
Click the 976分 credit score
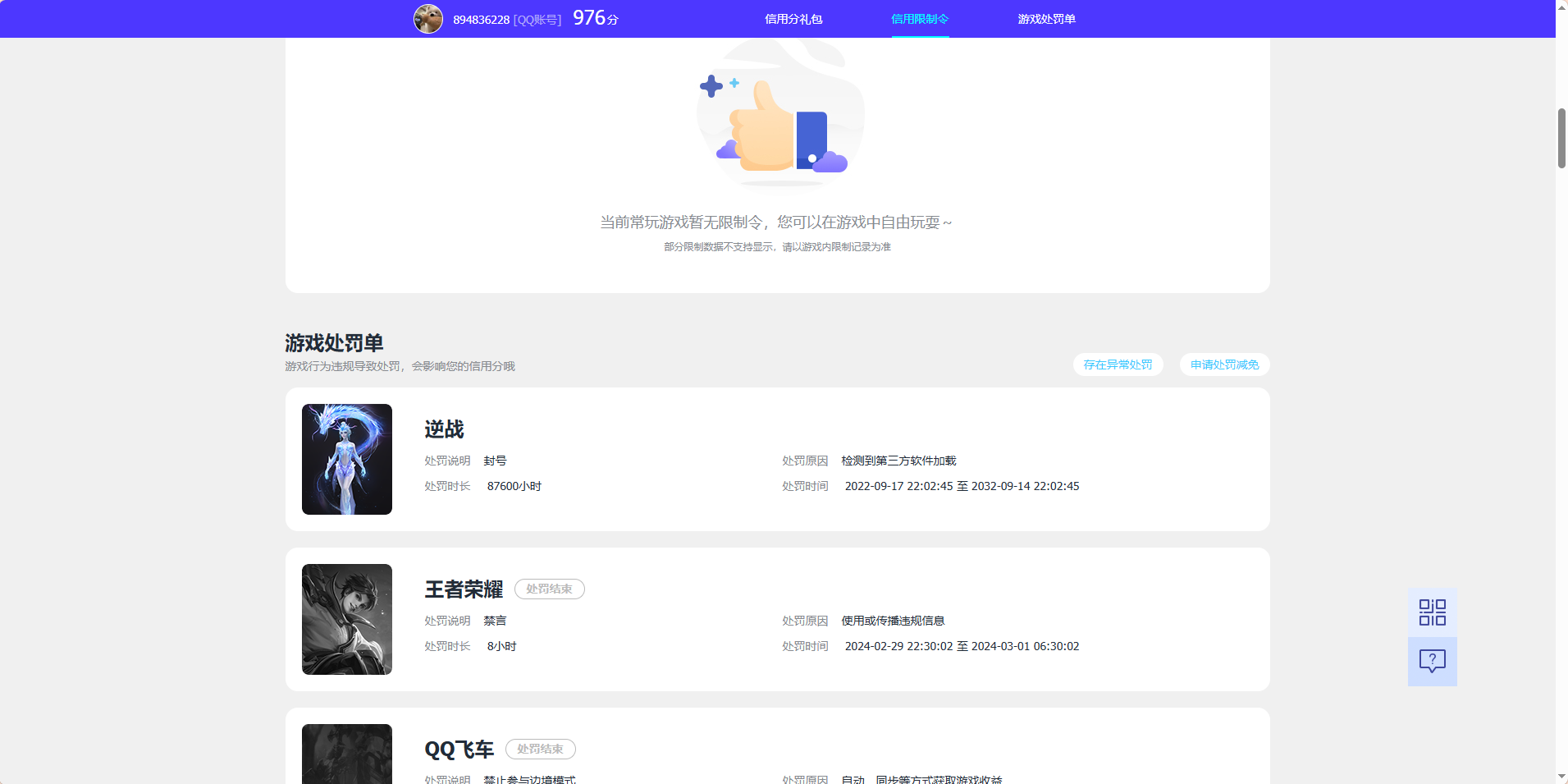[596, 18]
